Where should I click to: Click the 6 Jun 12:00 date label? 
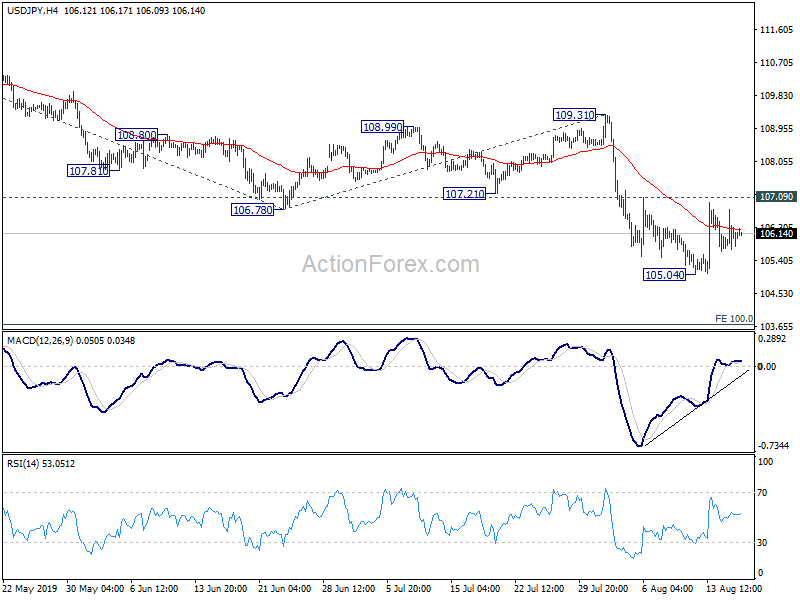pyautogui.click(x=154, y=589)
